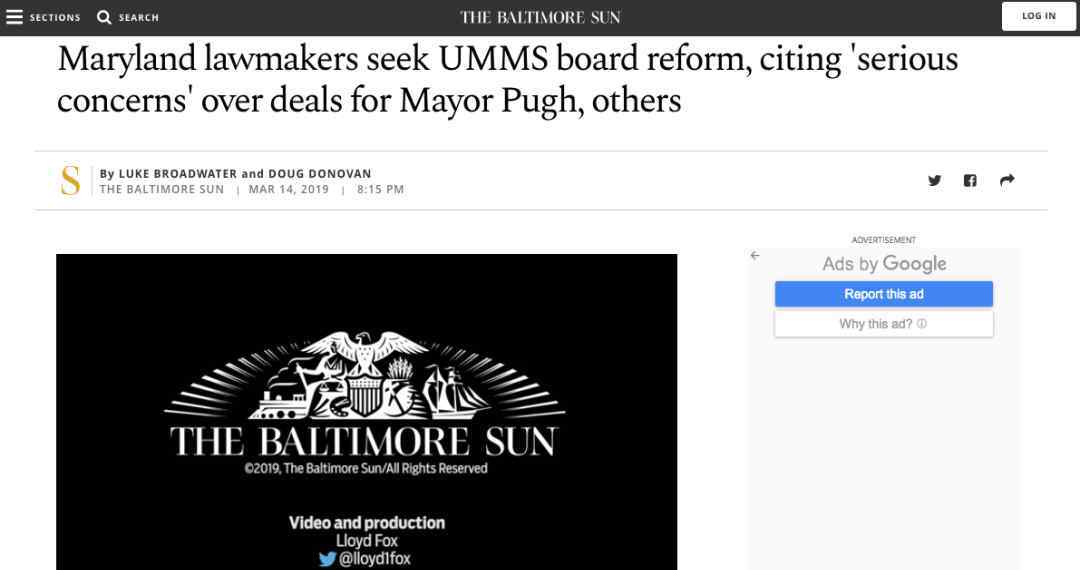Open the SECTIONS menu label
Screen dimensions: 1080x570
coord(55,17)
